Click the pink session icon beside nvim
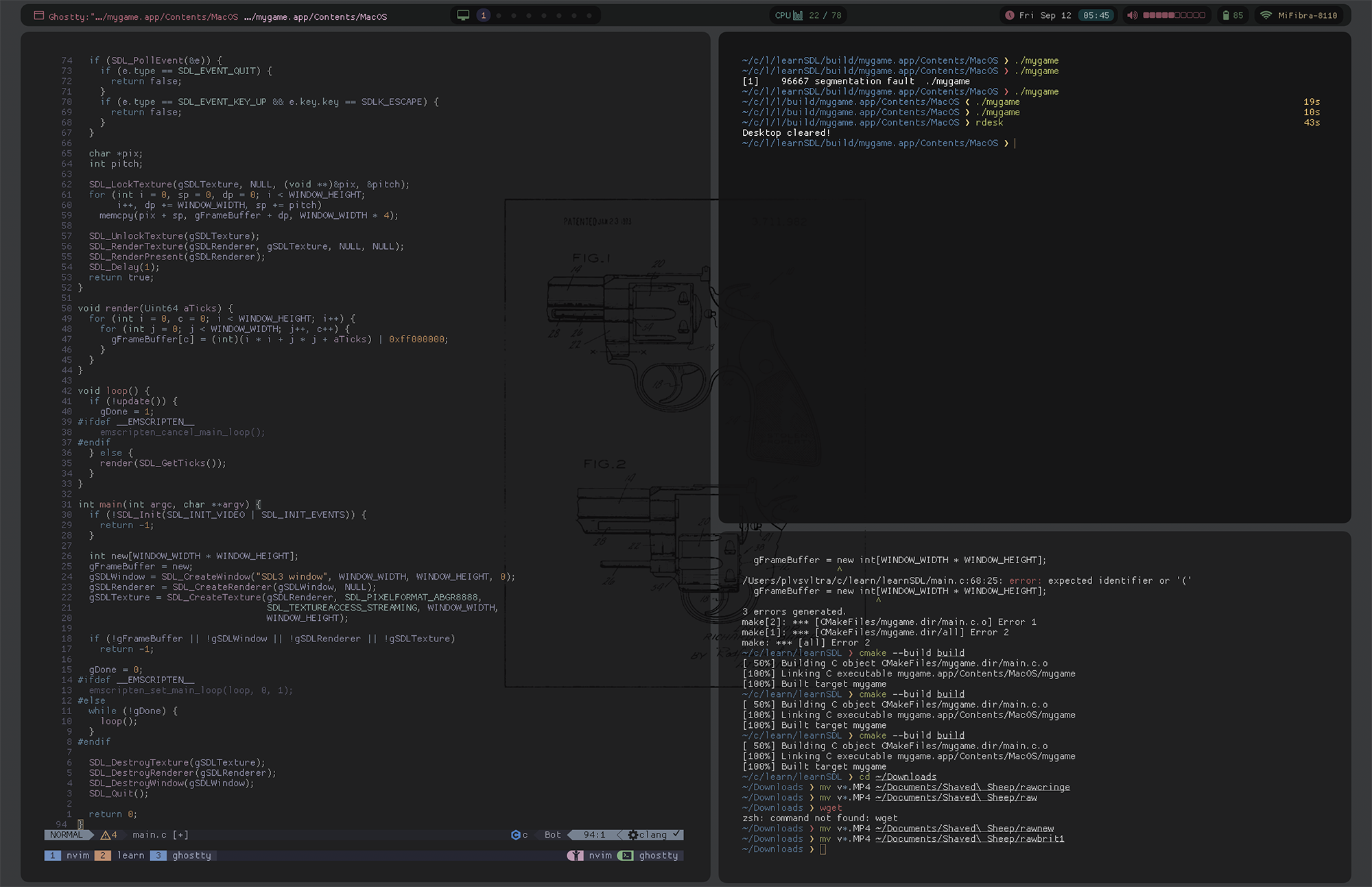The height and width of the screenshot is (887, 1372). click(x=576, y=855)
